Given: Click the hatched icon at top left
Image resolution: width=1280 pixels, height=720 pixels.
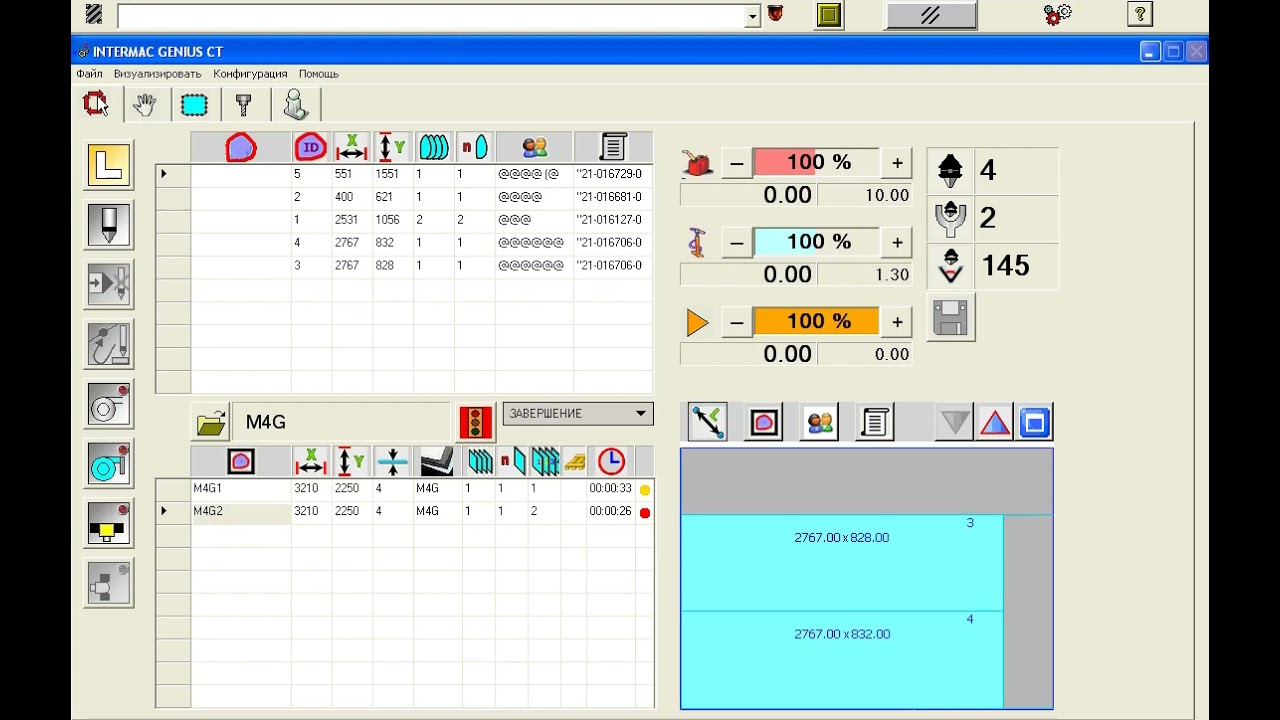Looking at the screenshot, I should (x=93, y=14).
